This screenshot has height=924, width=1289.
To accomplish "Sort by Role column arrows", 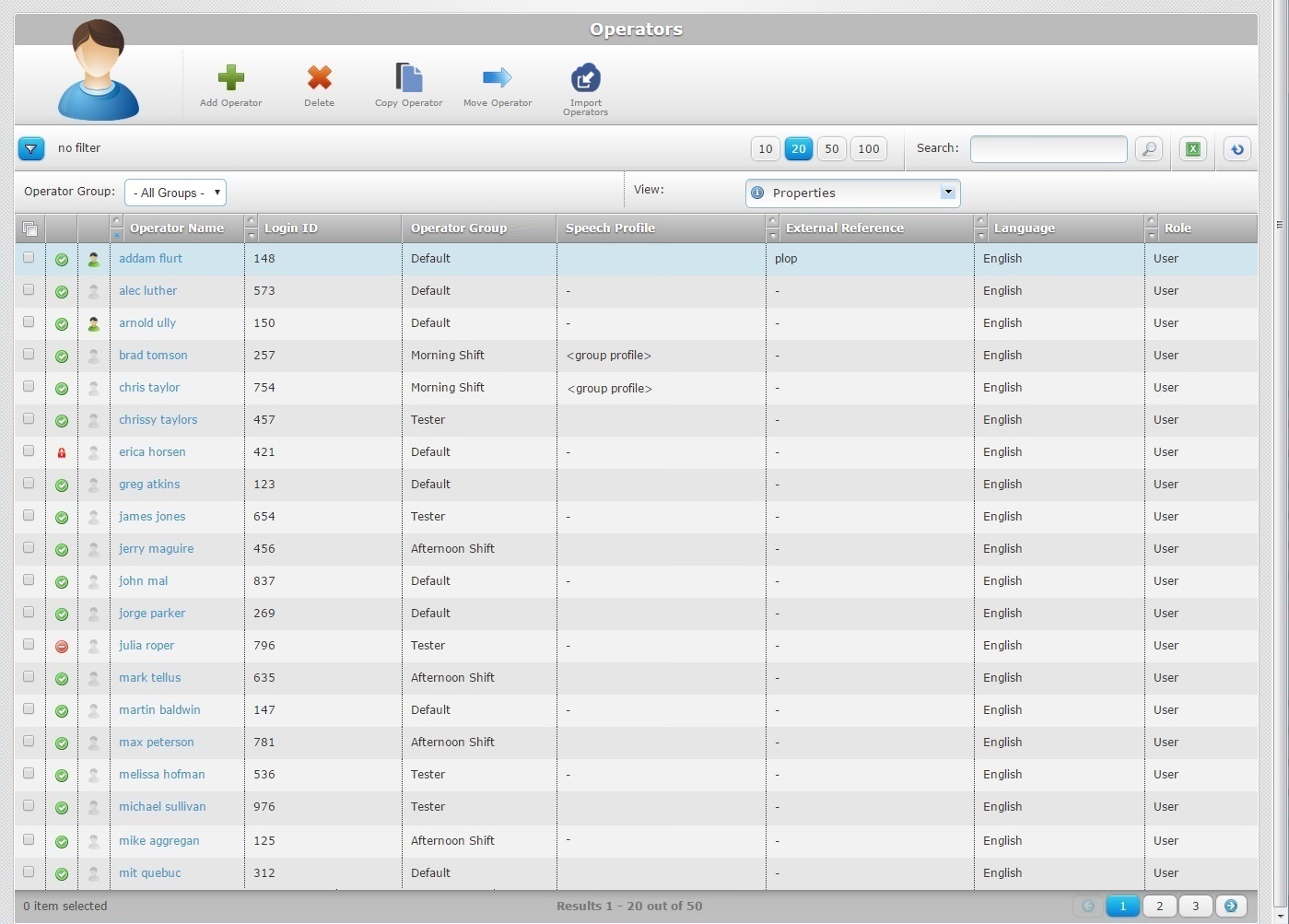I will (1151, 228).
